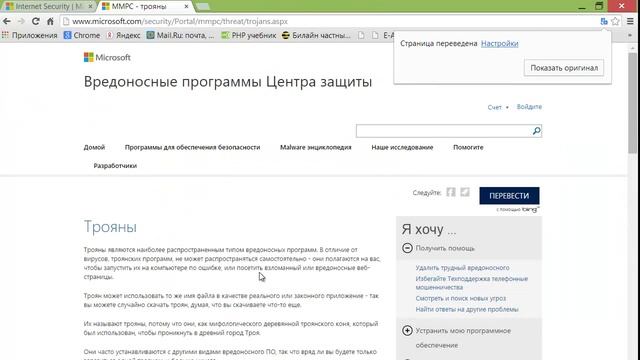Click the Я хочу ... sidebar heading
Viewport: 640px width, 360px height.
(x=429, y=229)
